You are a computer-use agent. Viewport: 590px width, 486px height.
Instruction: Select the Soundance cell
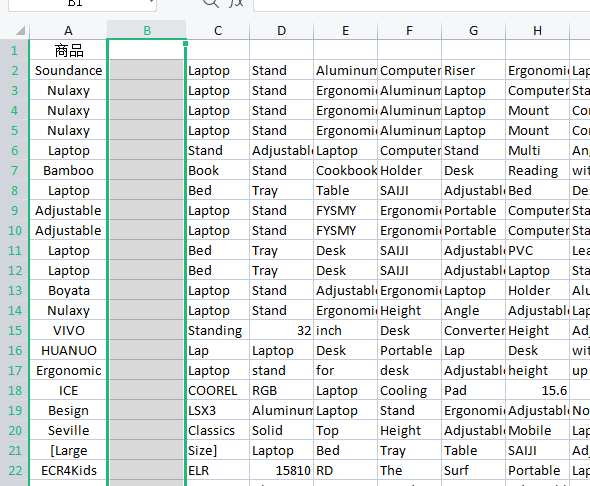click(x=68, y=70)
